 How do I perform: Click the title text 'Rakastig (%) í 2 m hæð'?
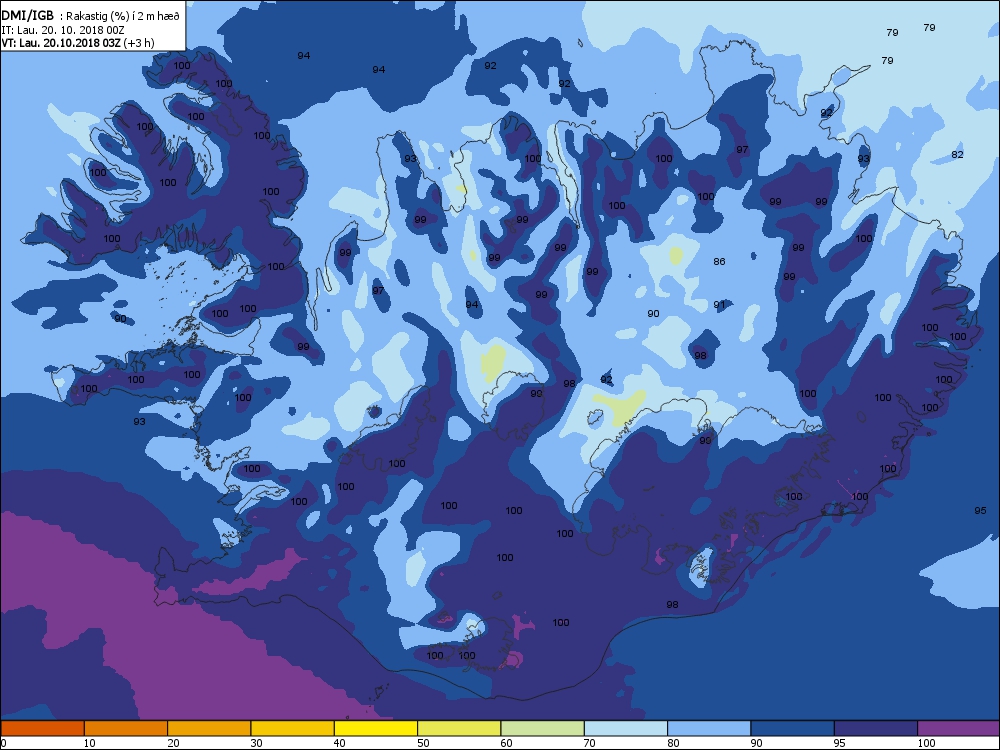123,17
